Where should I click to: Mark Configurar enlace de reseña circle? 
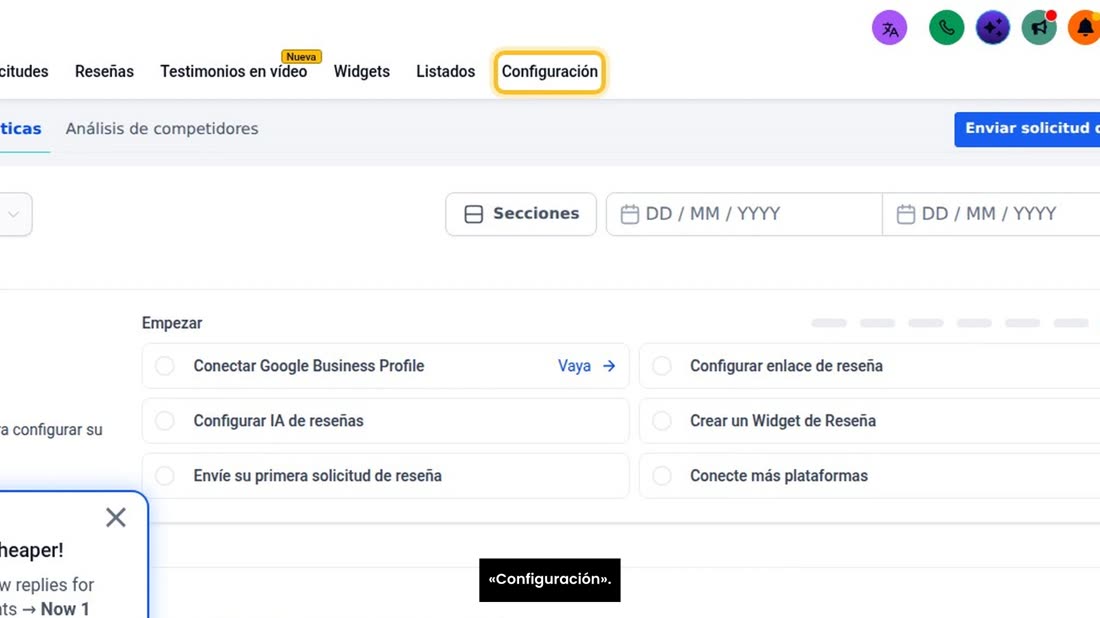(x=662, y=365)
